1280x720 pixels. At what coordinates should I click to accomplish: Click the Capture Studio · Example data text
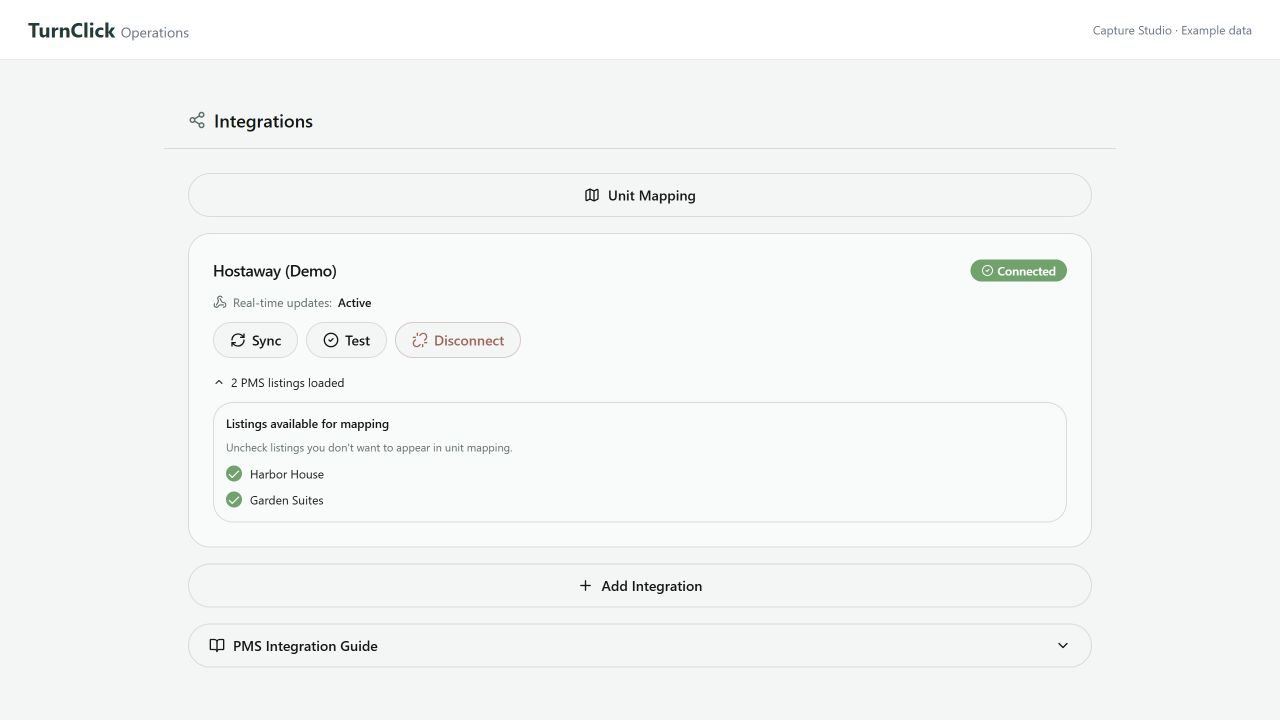point(1172,30)
